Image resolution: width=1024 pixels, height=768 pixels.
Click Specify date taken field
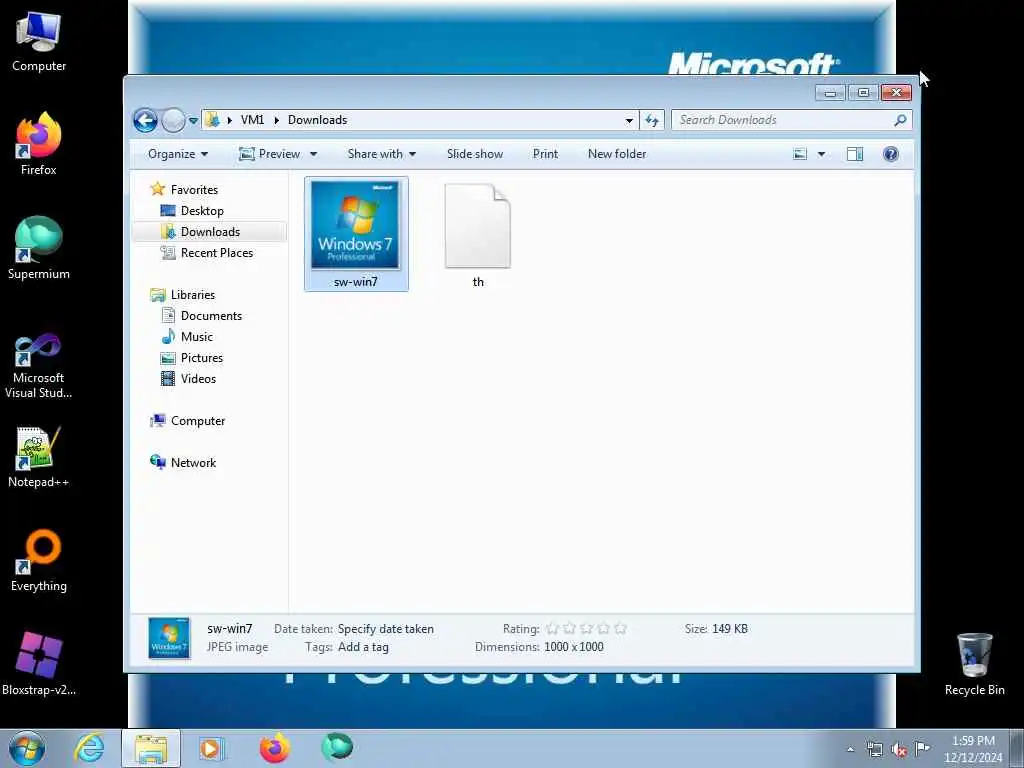385,629
